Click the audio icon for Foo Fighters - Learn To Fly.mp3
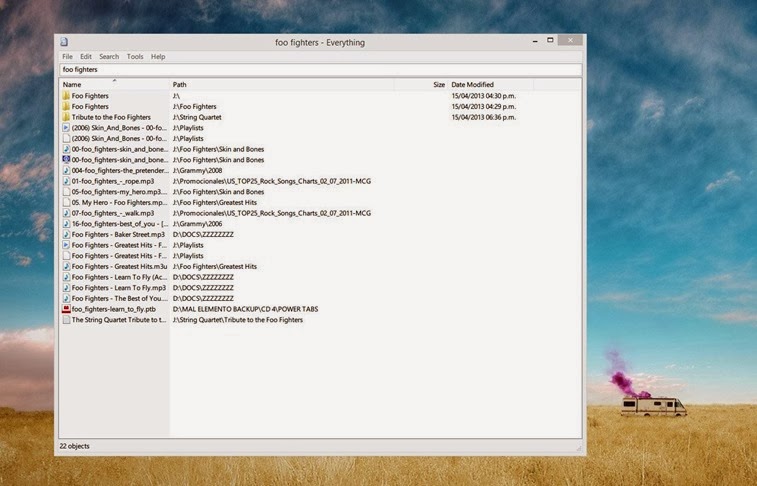The height and width of the screenshot is (486, 757). [66, 288]
